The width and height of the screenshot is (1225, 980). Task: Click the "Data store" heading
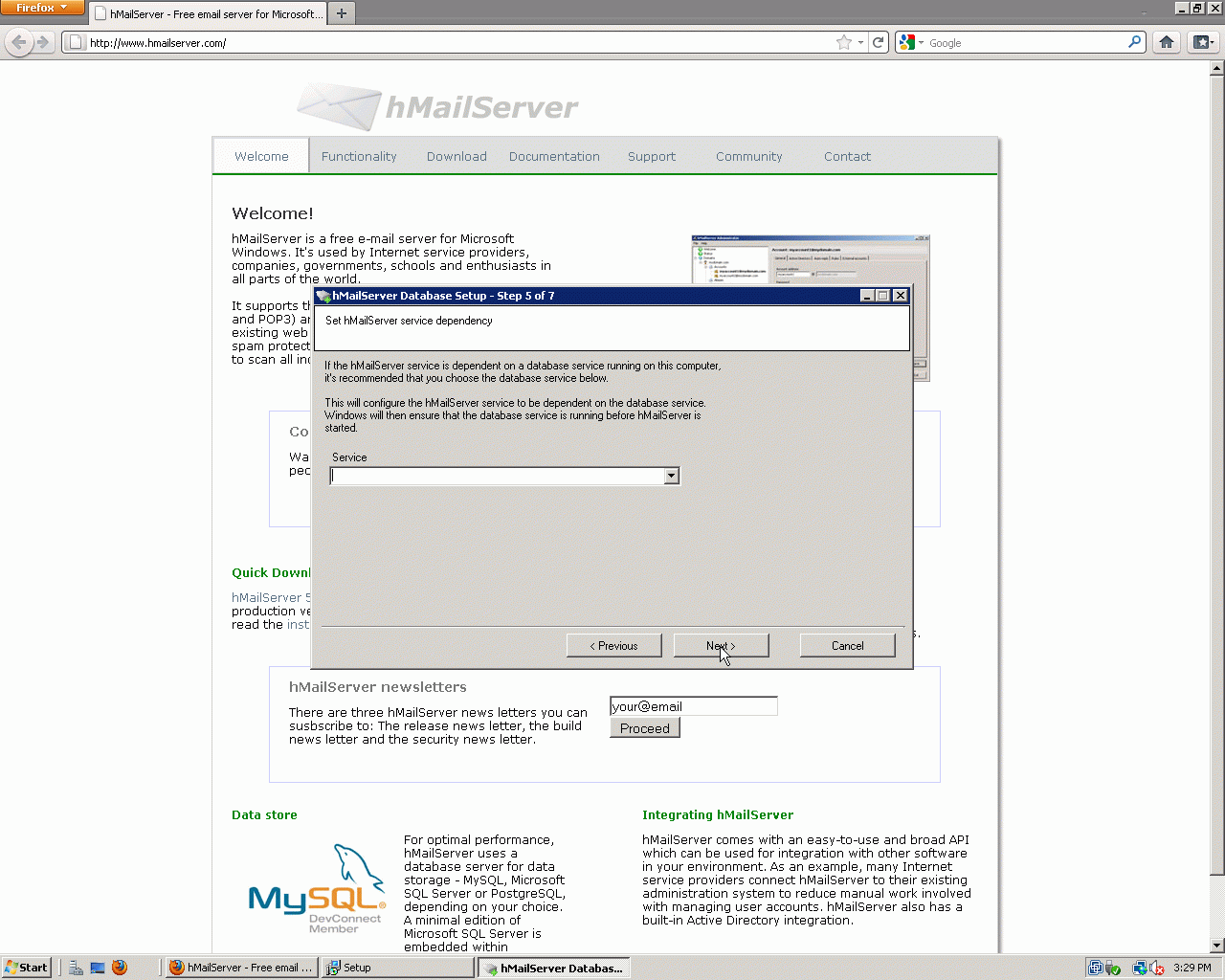tap(264, 814)
